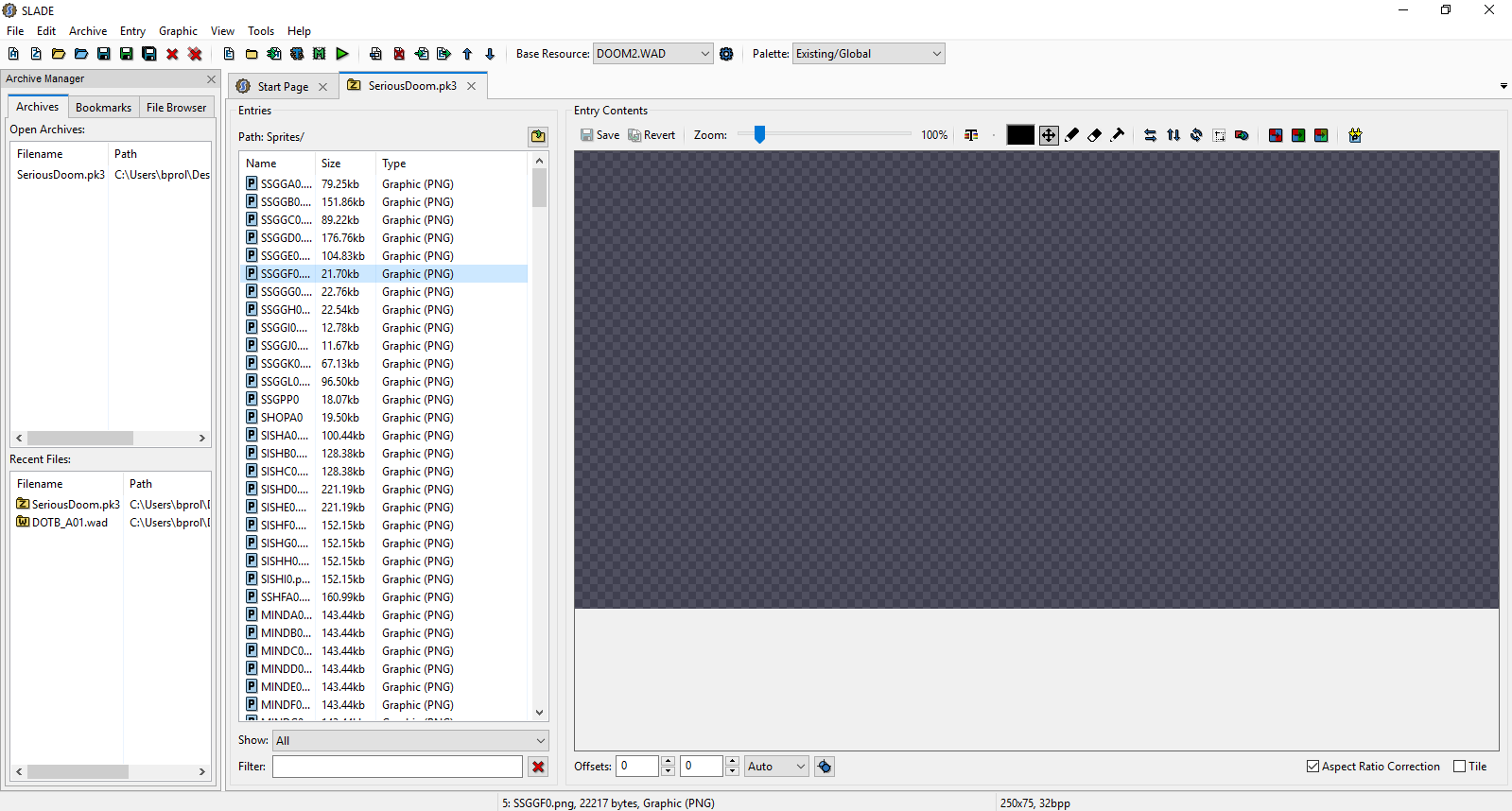Toggle Aspect Ratio Correction checkbox
1512x811 pixels.
click(x=1312, y=767)
